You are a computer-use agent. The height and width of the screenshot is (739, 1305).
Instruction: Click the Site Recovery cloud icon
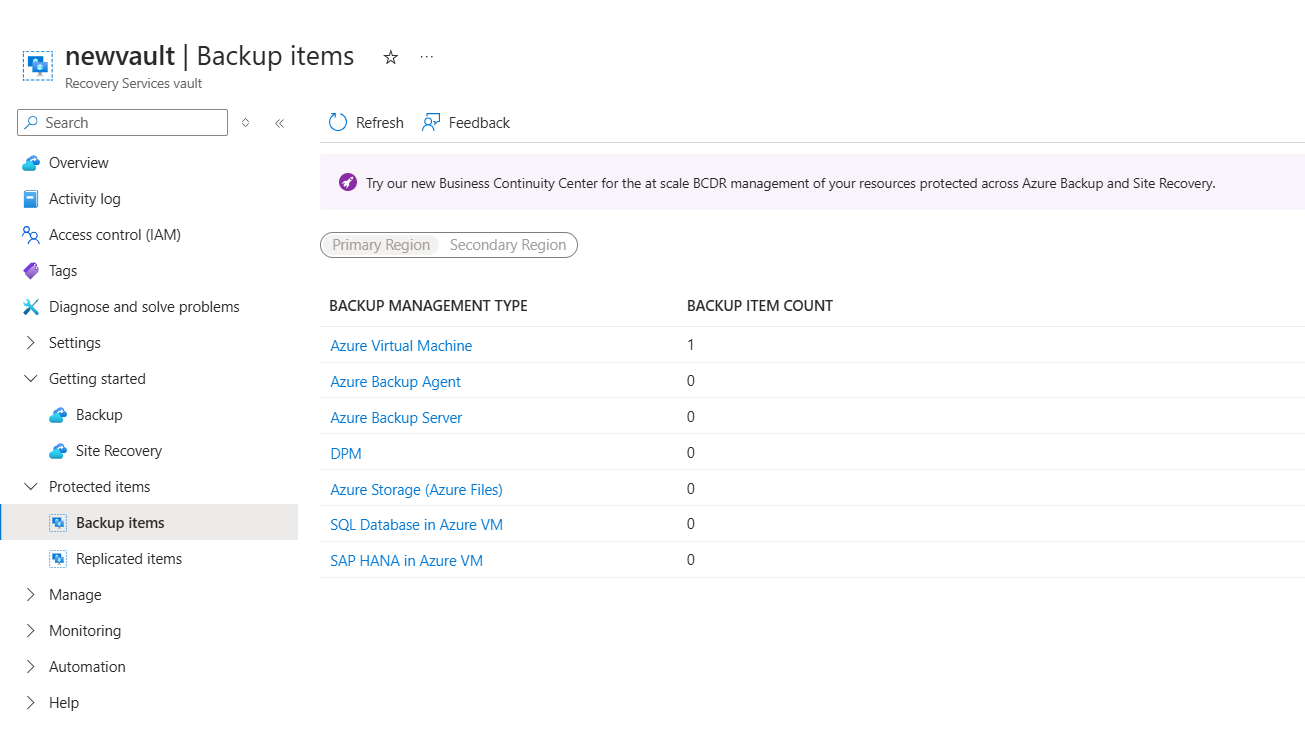coord(58,451)
